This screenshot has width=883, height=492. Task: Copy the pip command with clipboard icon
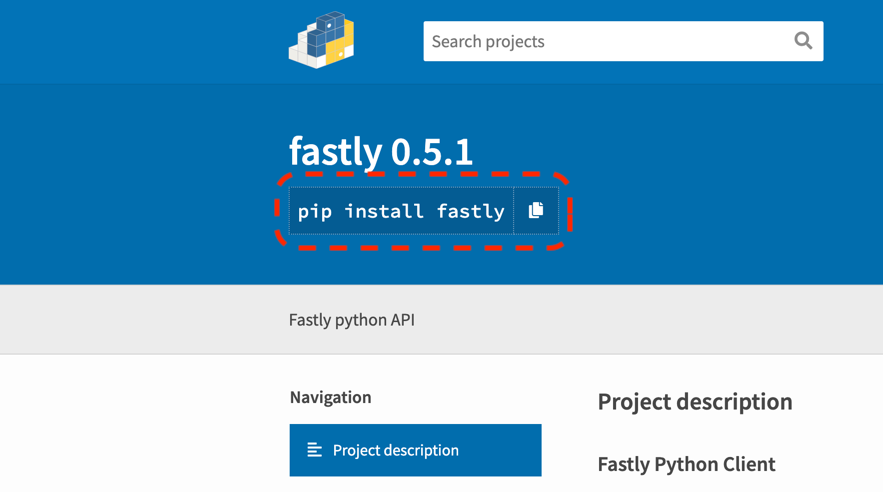click(x=536, y=211)
